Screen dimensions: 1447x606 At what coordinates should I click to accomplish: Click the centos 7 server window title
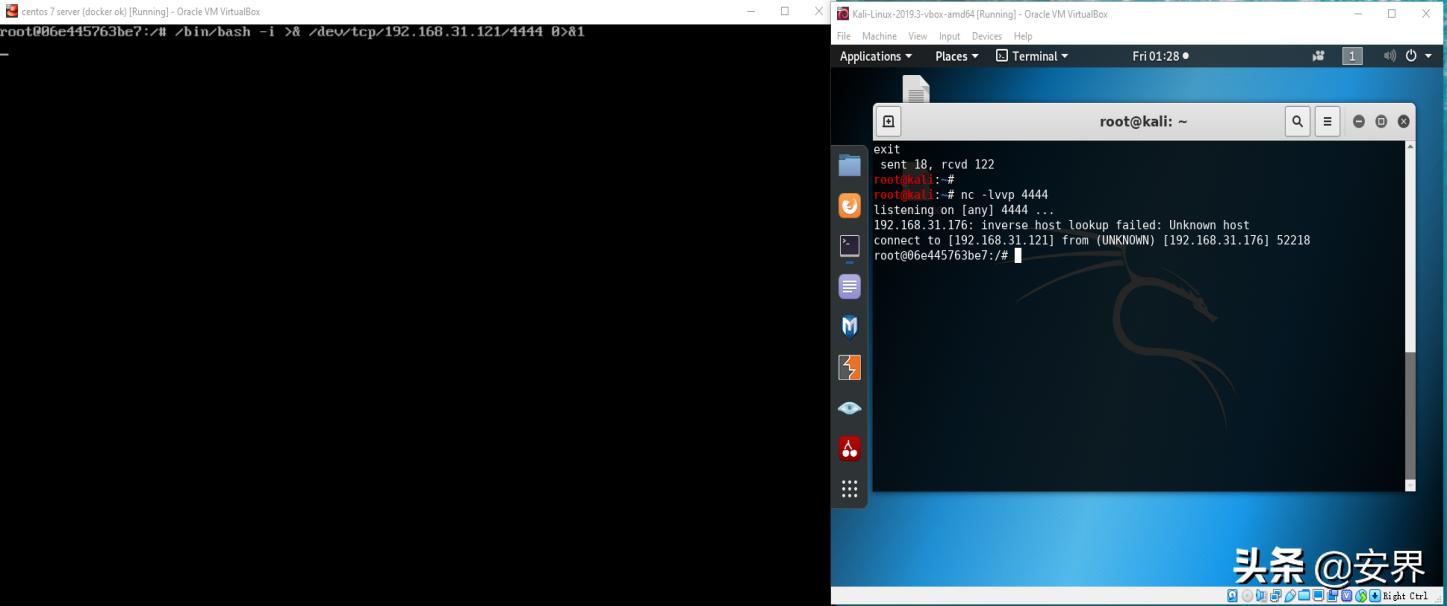pyautogui.click(x=140, y=12)
